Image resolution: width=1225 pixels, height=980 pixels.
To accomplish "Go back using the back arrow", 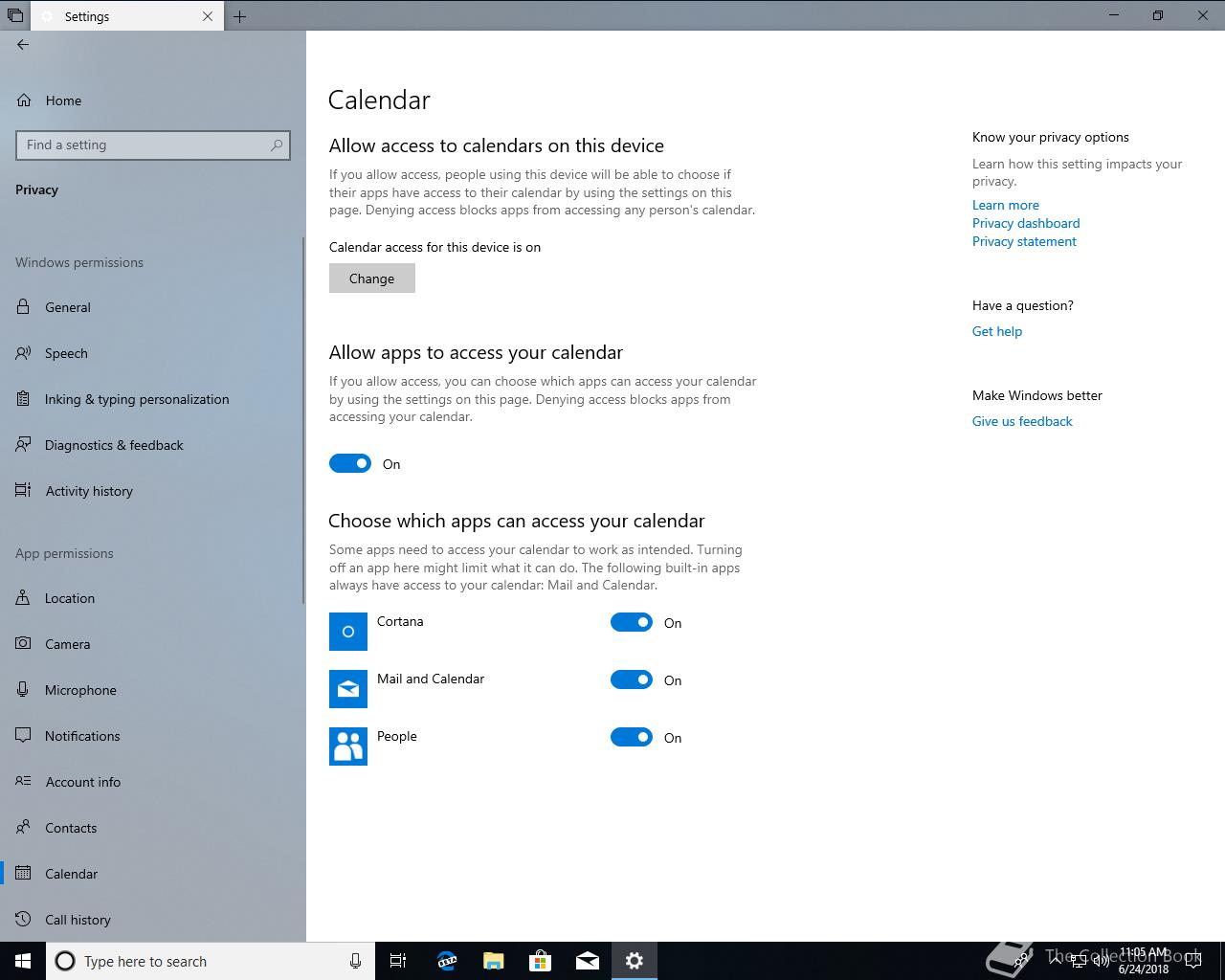I will click(23, 44).
